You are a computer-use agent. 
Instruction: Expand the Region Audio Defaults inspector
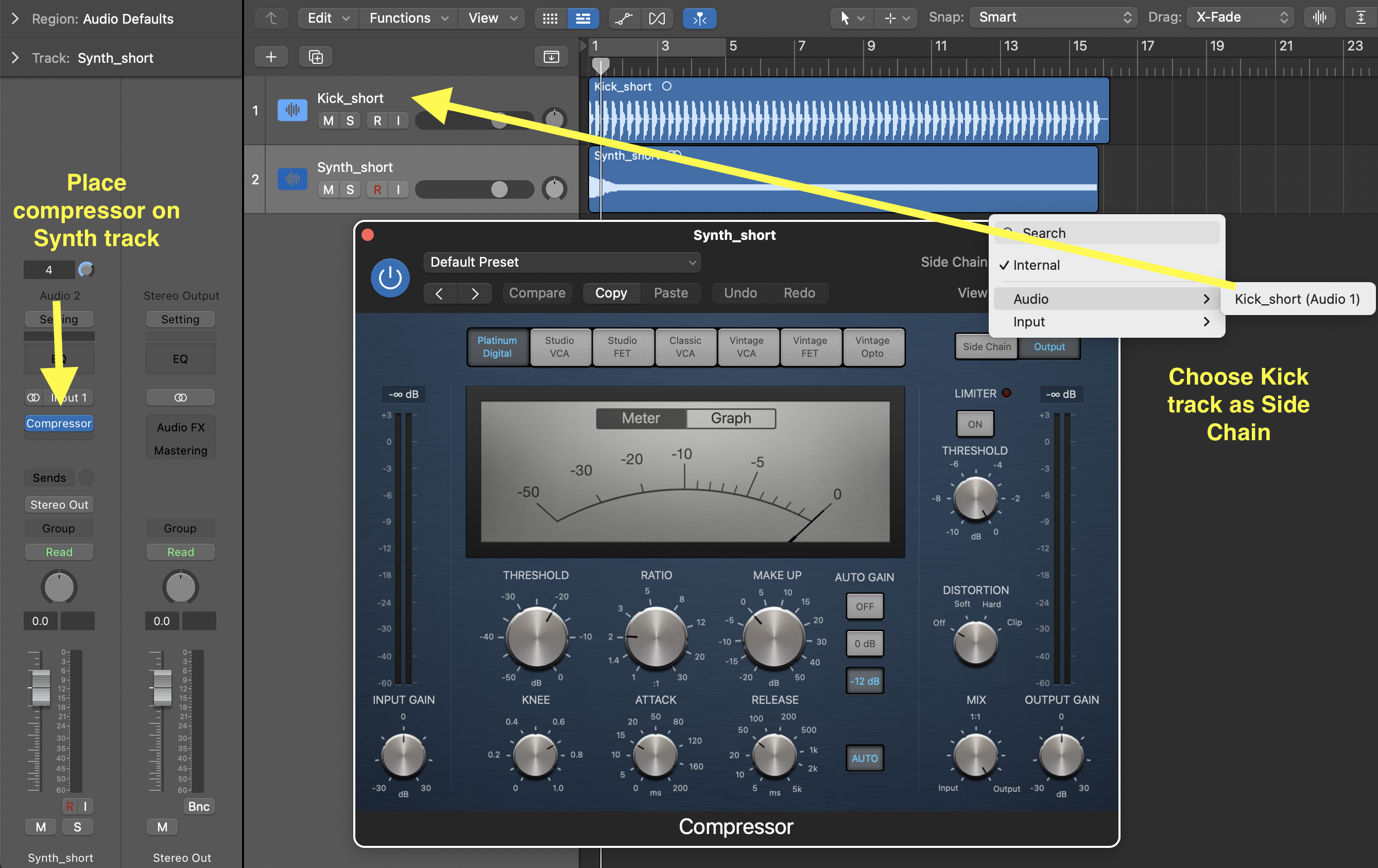(15, 19)
